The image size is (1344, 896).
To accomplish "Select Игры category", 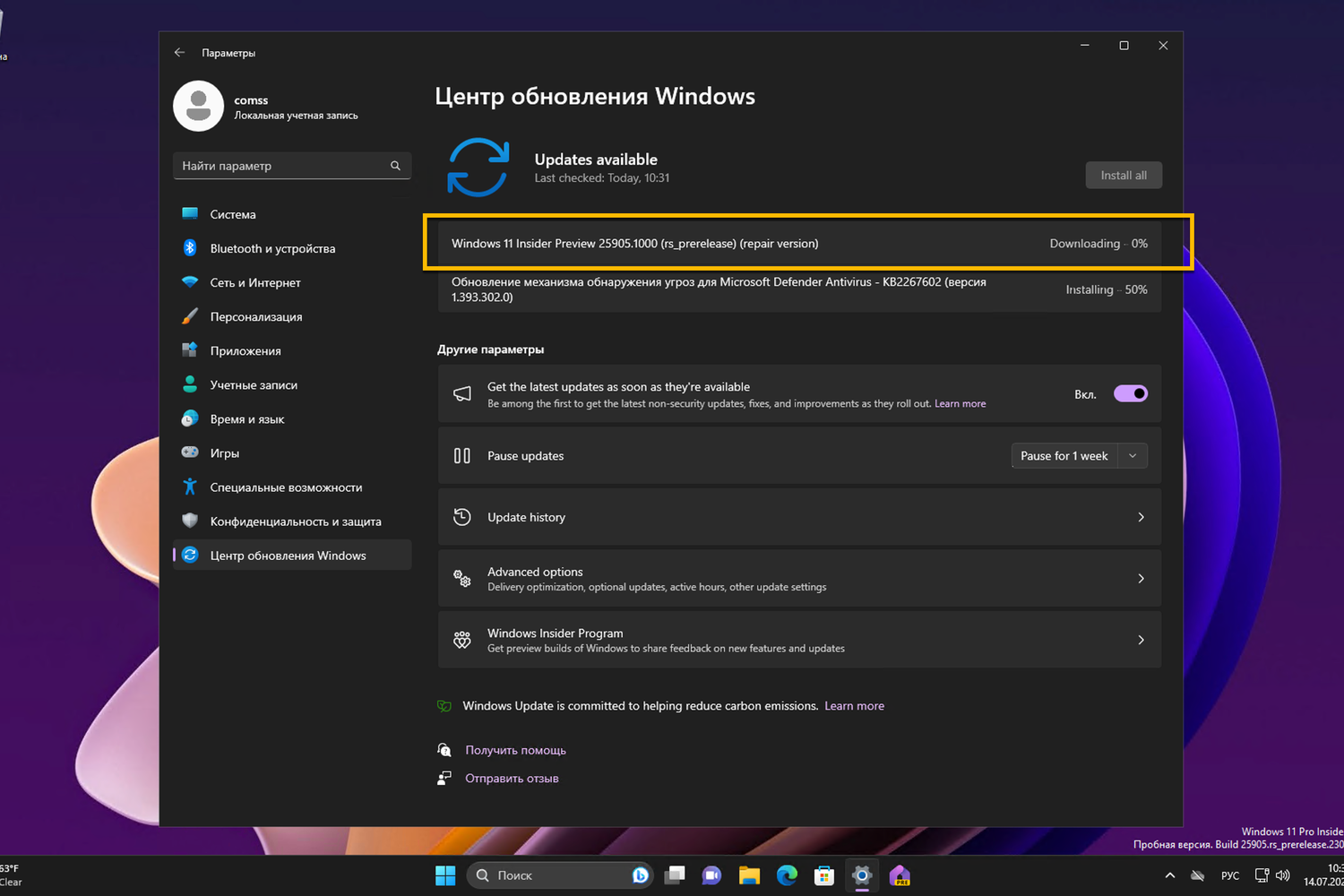I will coord(292,452).
